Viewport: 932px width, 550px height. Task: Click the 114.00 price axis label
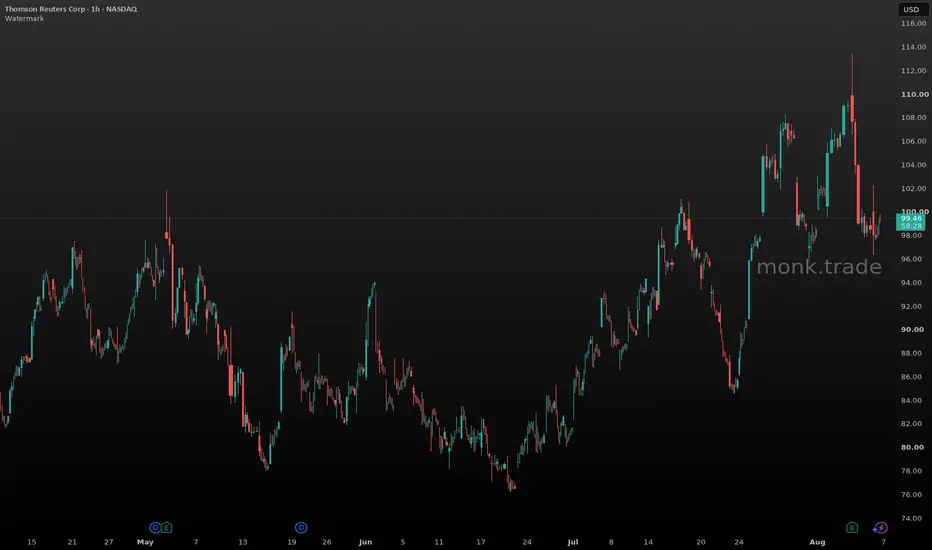pyautogui.click(x=914, y=47)
